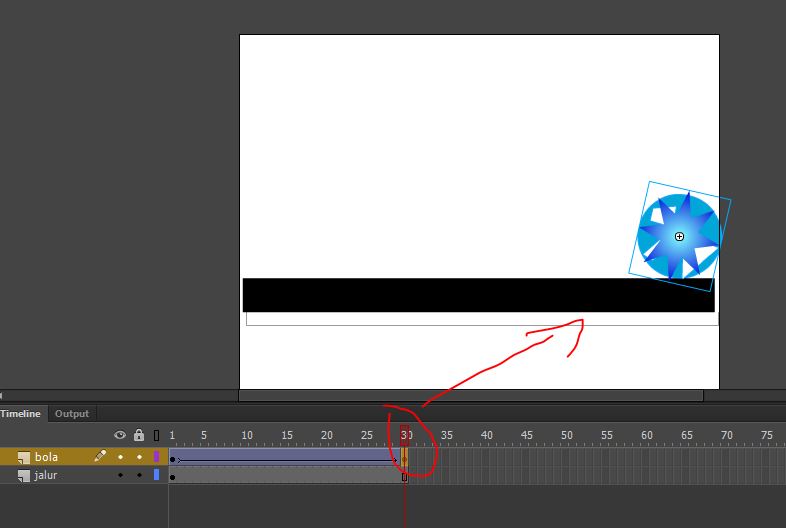The image size is (786, 528).
Task: Select first keyframe on jalur layer
Action: pos(172,477)
